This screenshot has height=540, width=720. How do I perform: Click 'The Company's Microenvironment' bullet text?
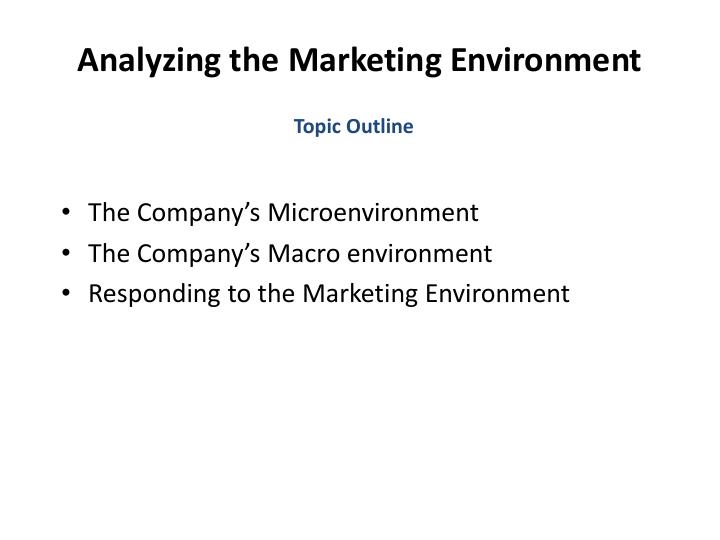[283, 213]
